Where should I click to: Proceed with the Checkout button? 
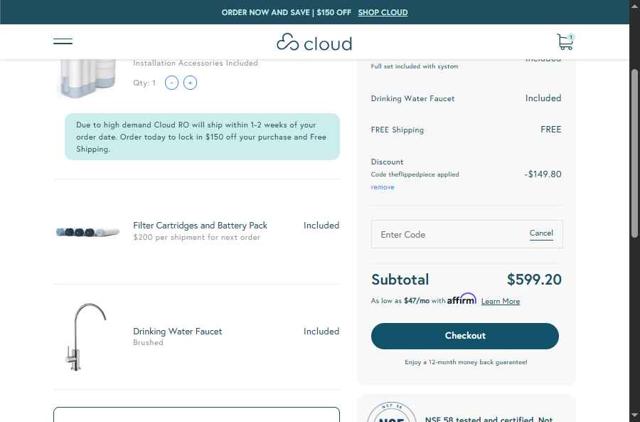[x=465, y=336]
